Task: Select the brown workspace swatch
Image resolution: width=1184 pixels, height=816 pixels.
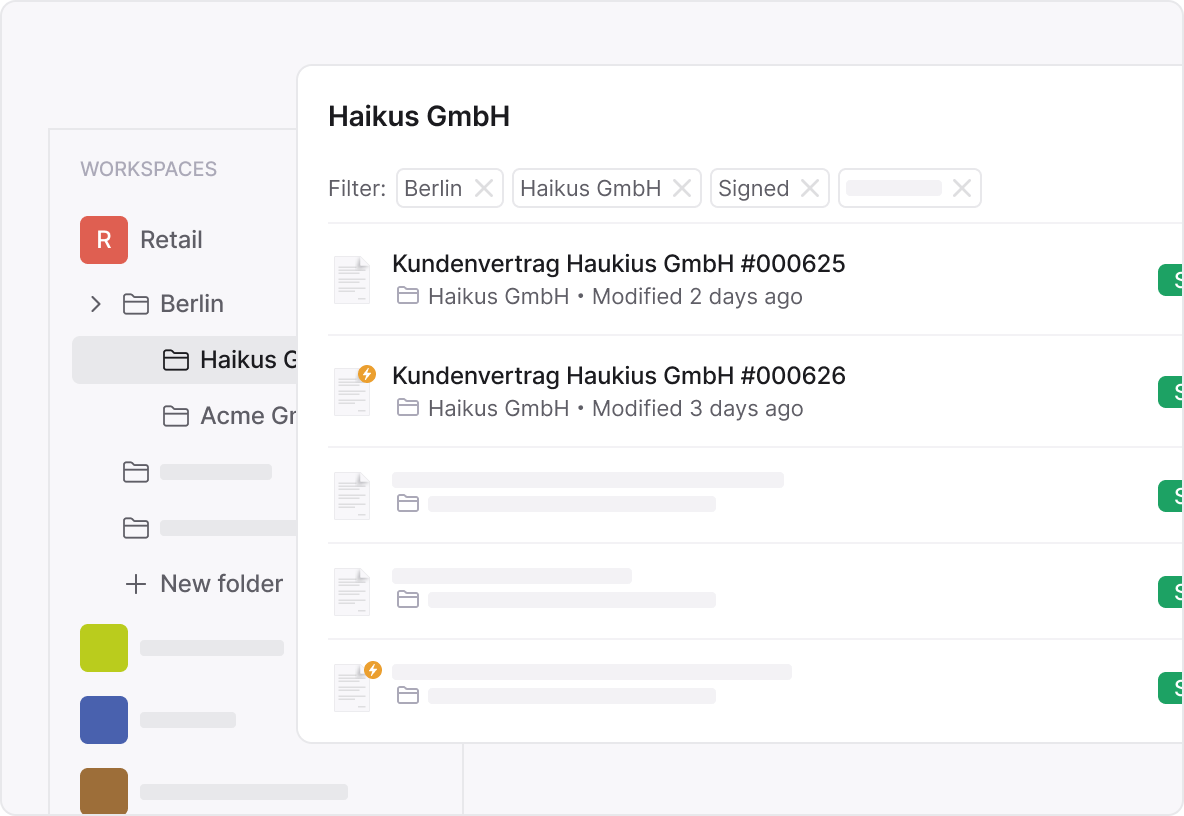Action: click(104, 790)
